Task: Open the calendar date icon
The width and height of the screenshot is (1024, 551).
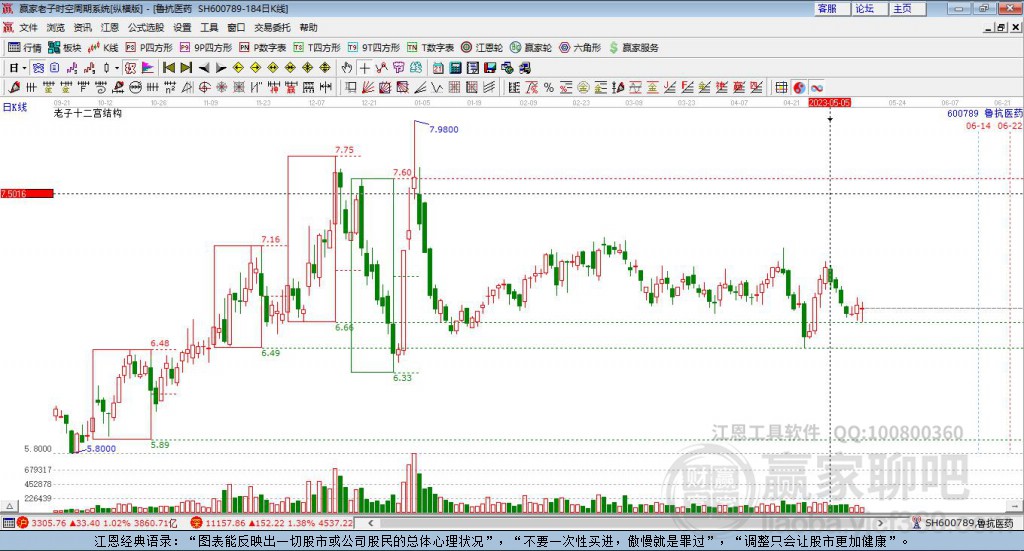Action: 438,68
